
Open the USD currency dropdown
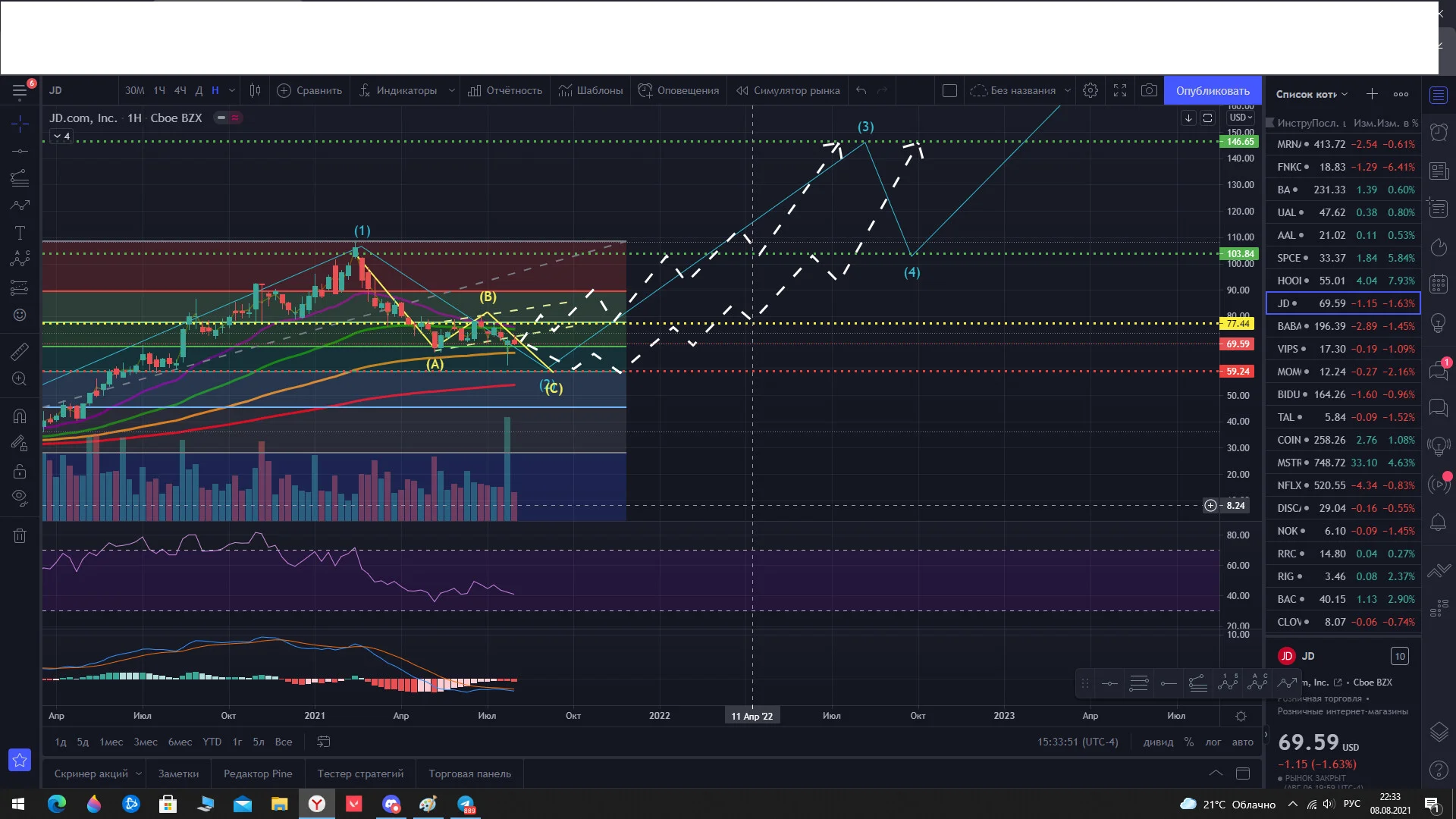(x=1241, y=118)
